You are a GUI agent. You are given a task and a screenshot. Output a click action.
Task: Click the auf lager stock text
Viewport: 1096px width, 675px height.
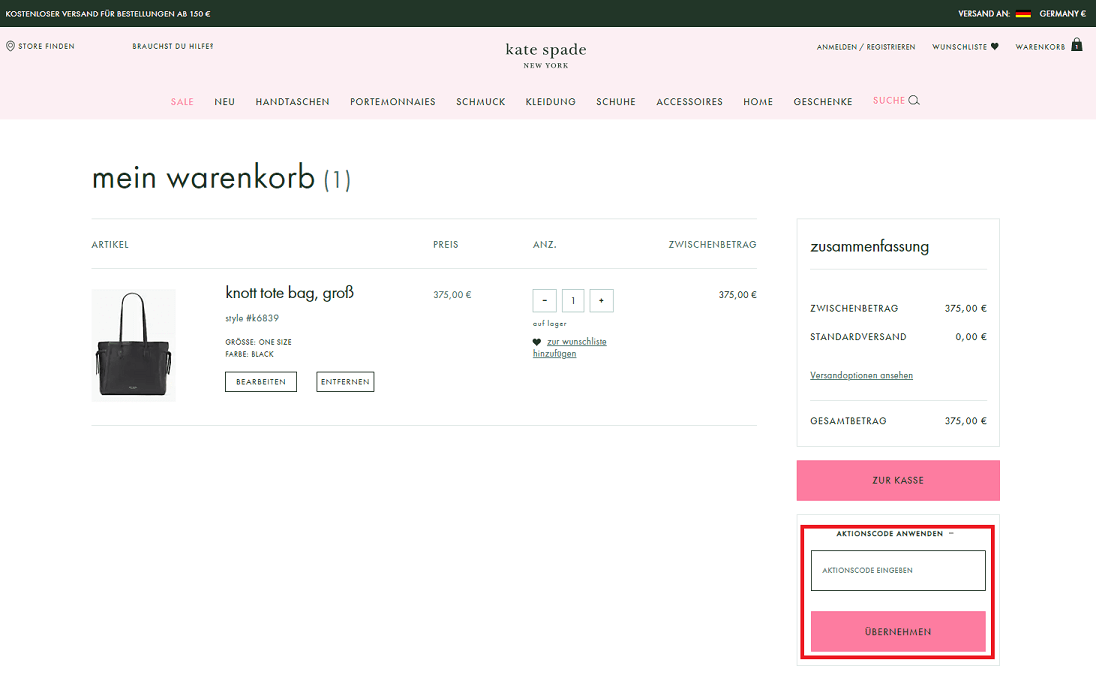[549, 324]
